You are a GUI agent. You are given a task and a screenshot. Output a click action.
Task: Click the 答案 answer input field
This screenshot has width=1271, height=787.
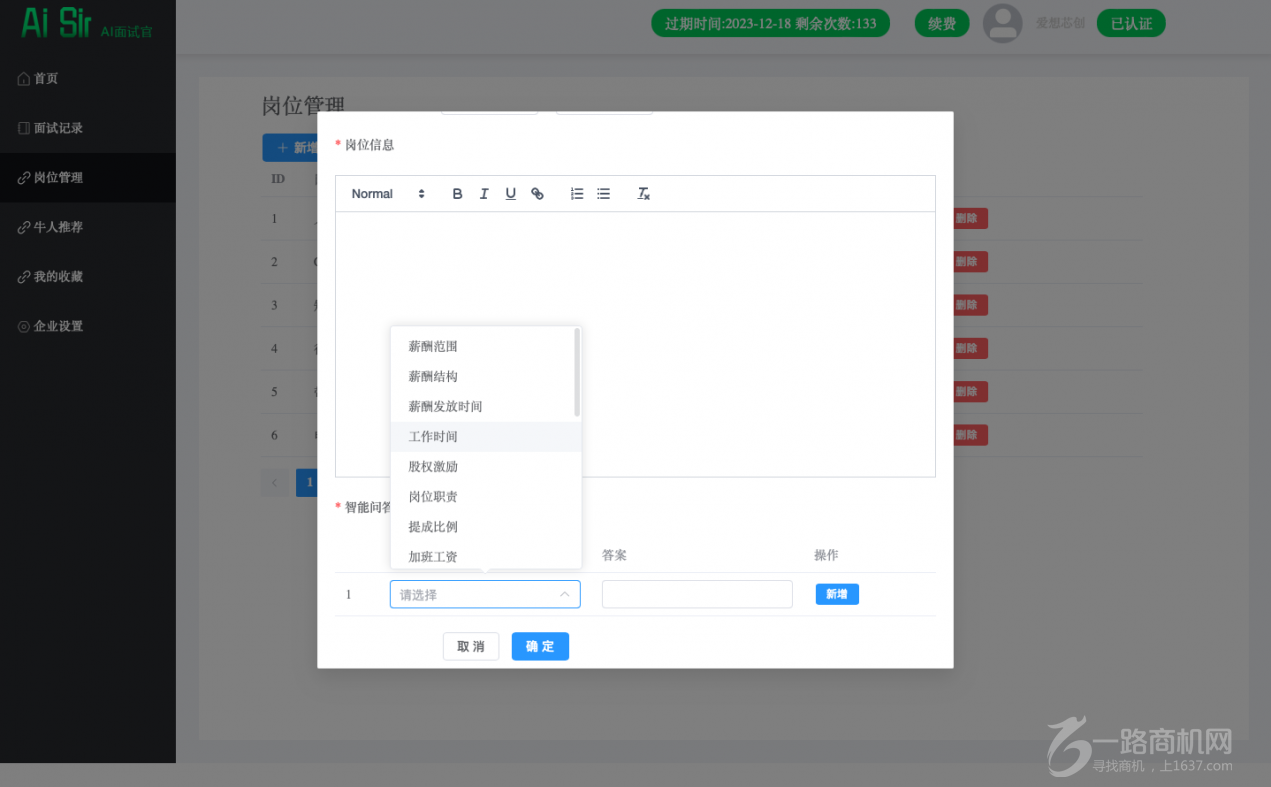click(697, 594)
